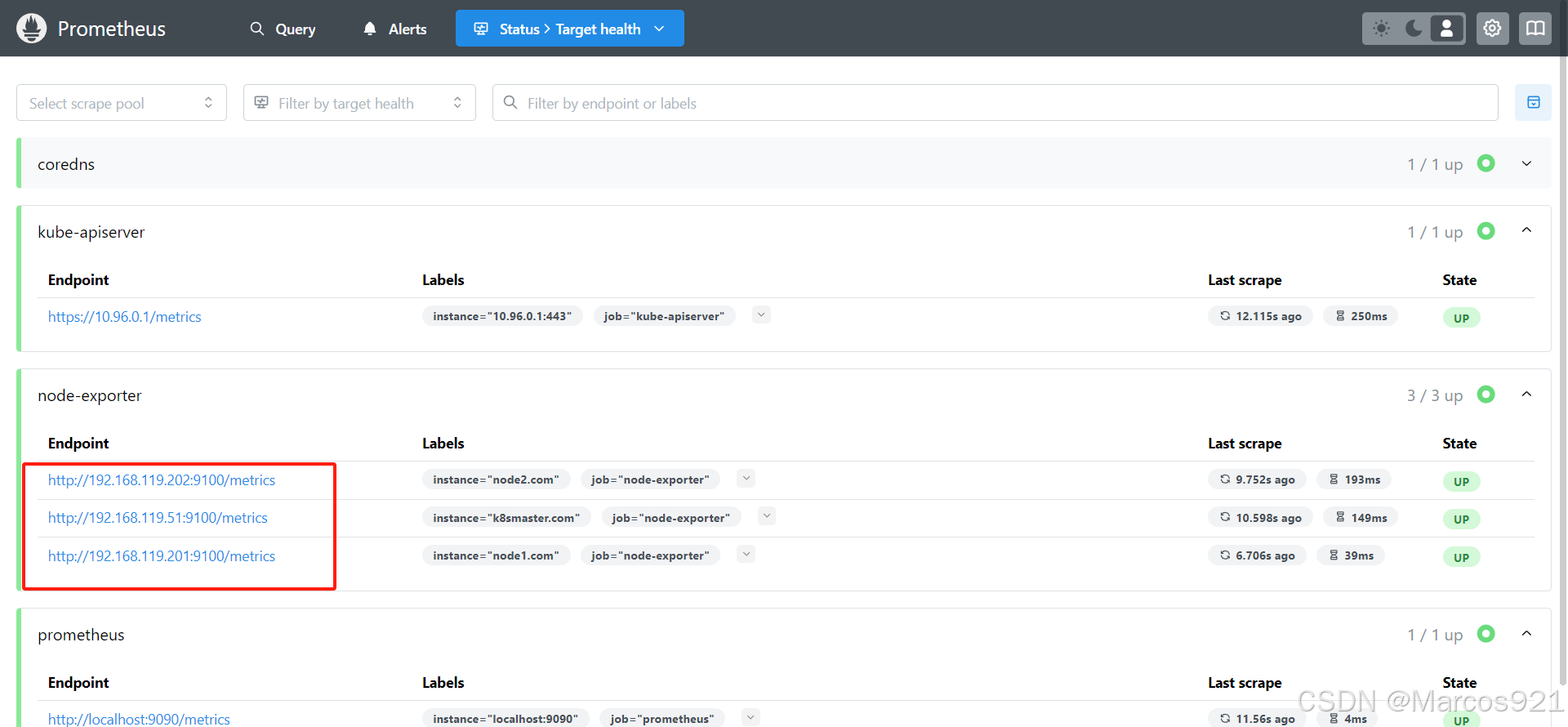Click the collapse all pools button
The width and height of the screenshot is (1568, 727).
[1533, 103]
